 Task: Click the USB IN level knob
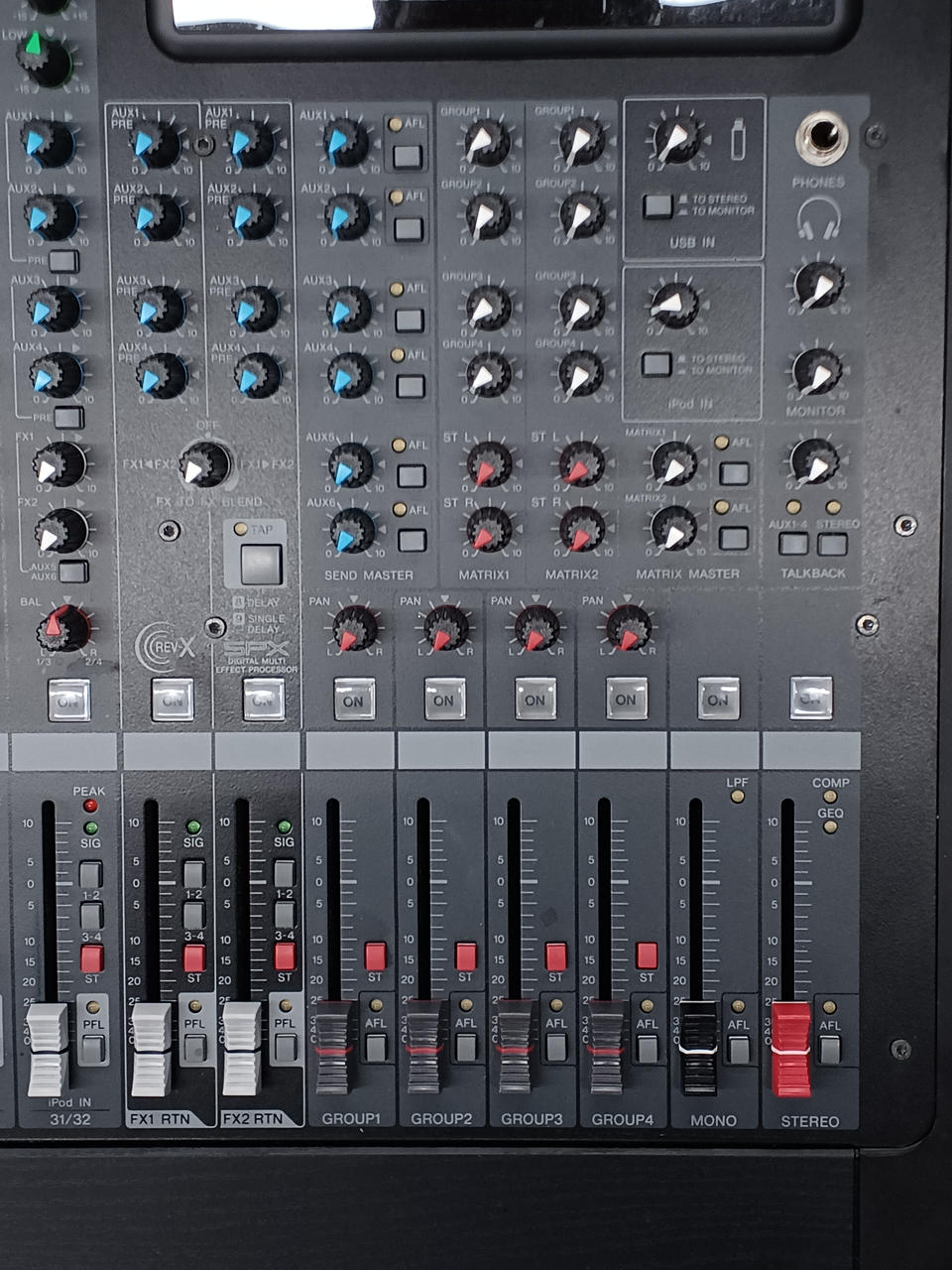[x=676, y=140]
